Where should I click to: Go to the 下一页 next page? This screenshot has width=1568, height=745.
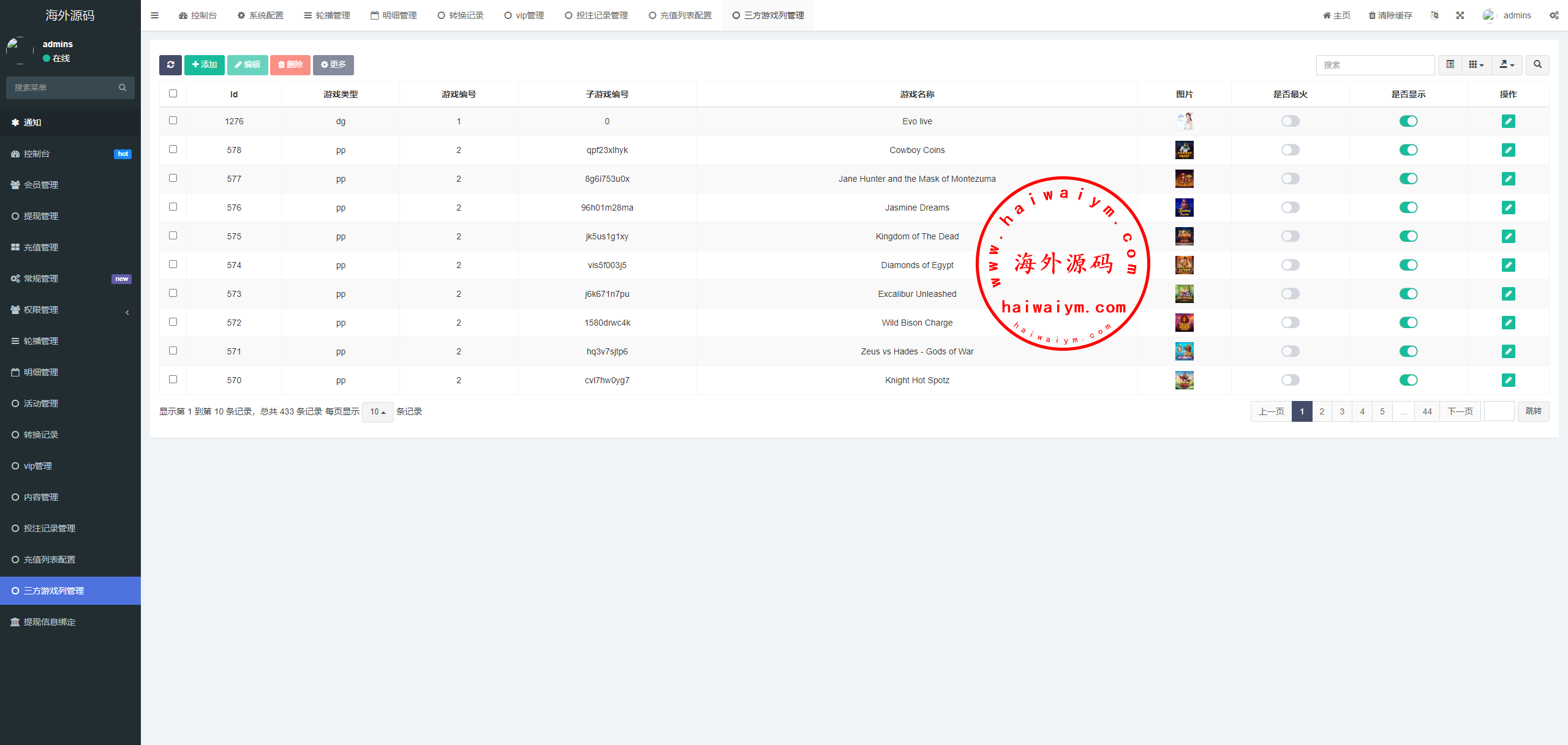1460,411
